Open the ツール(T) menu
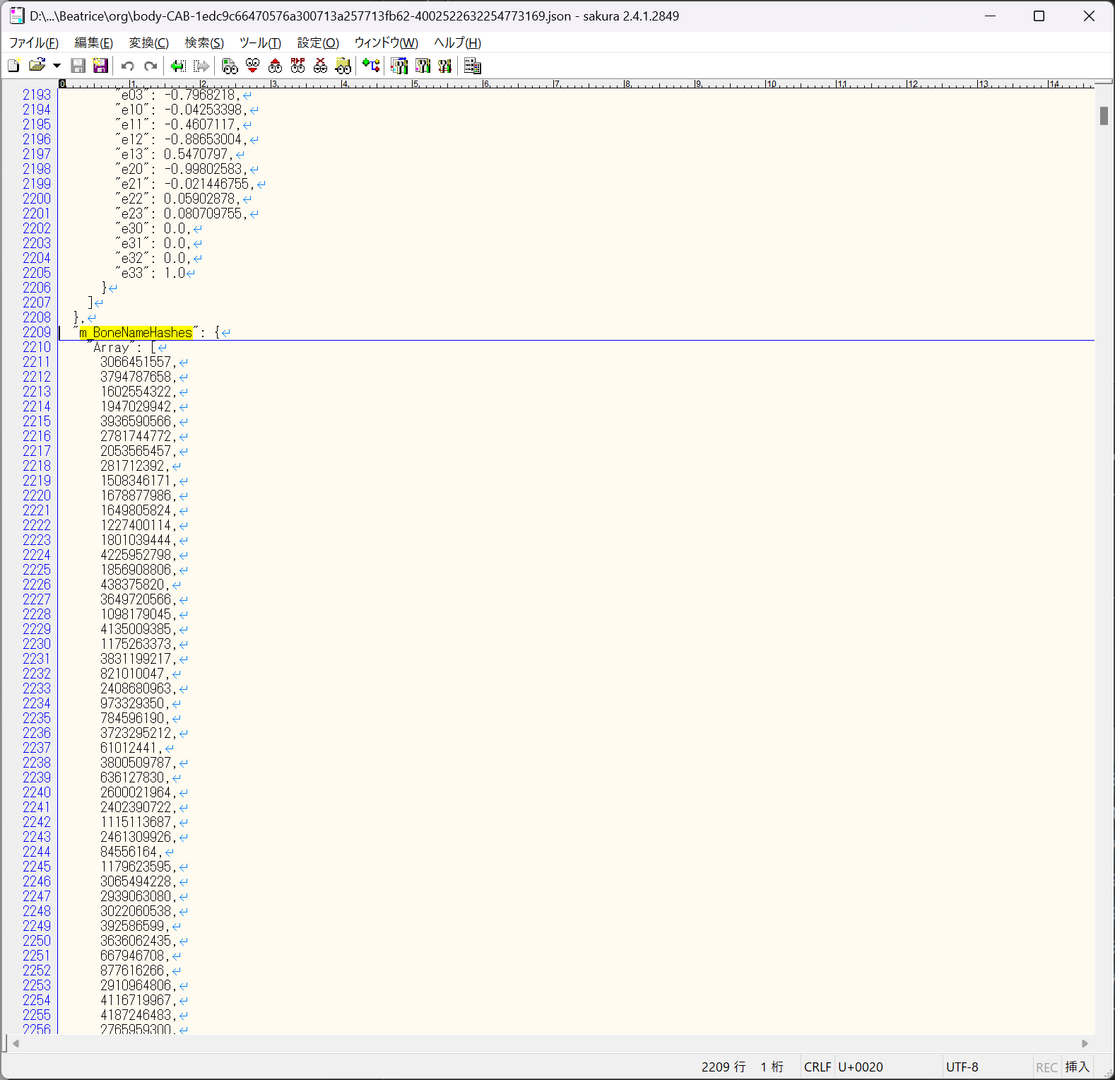Screen dimensions: 1115x1080 (x=260, y=43)
